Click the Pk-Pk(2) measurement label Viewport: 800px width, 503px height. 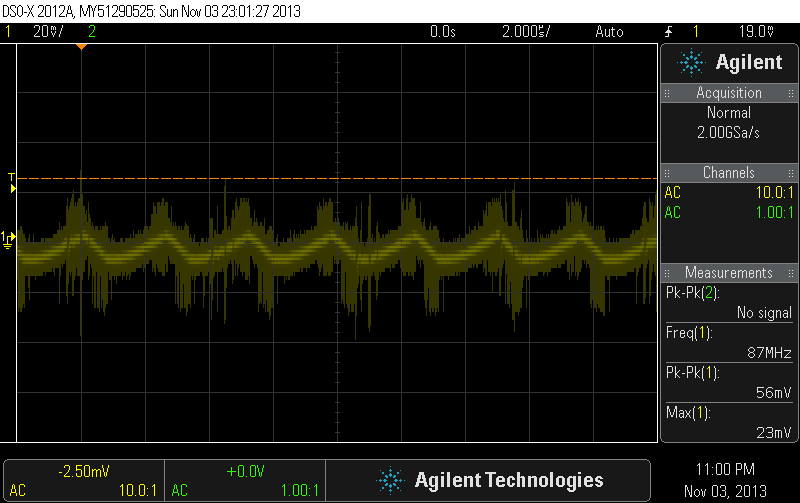coord(692,293)
